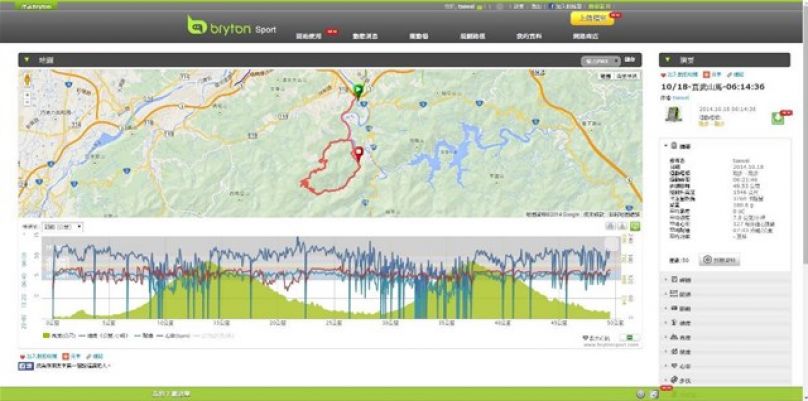The height and width of the screenshot is (401, 808).
Task: Click the gray button below the summary stats
Action: (x=719, y=260)
